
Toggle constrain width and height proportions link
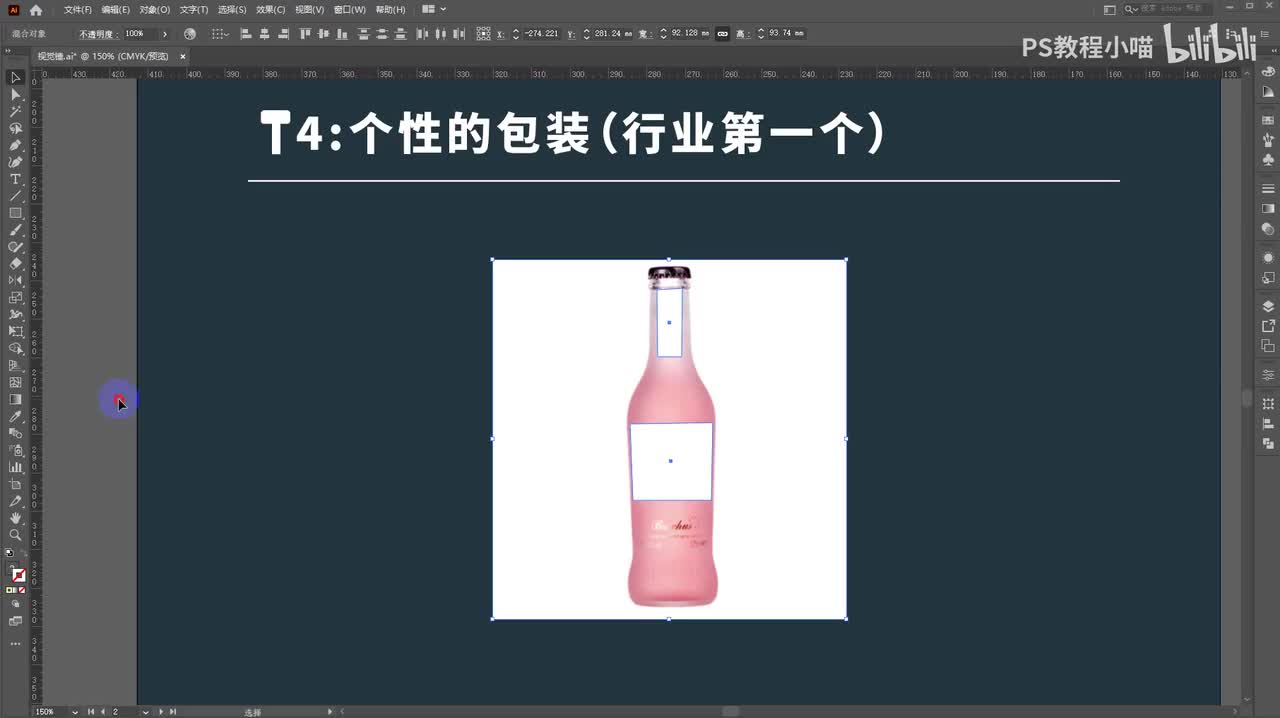click(723, 33)
